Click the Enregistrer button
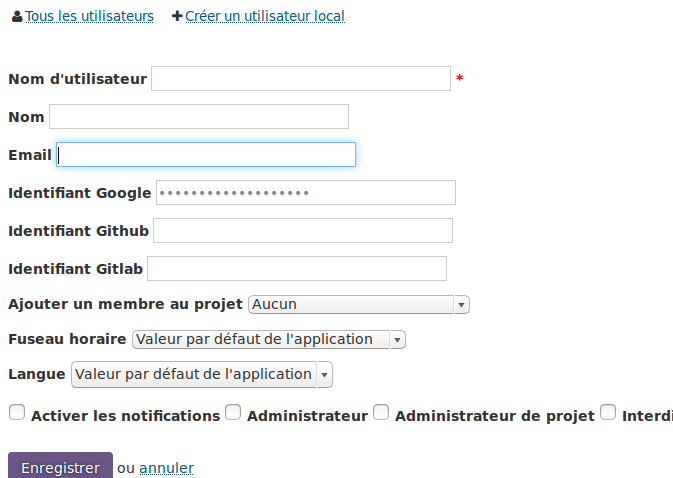This screenshot has height=478, width=673. (x=61, y=466)
